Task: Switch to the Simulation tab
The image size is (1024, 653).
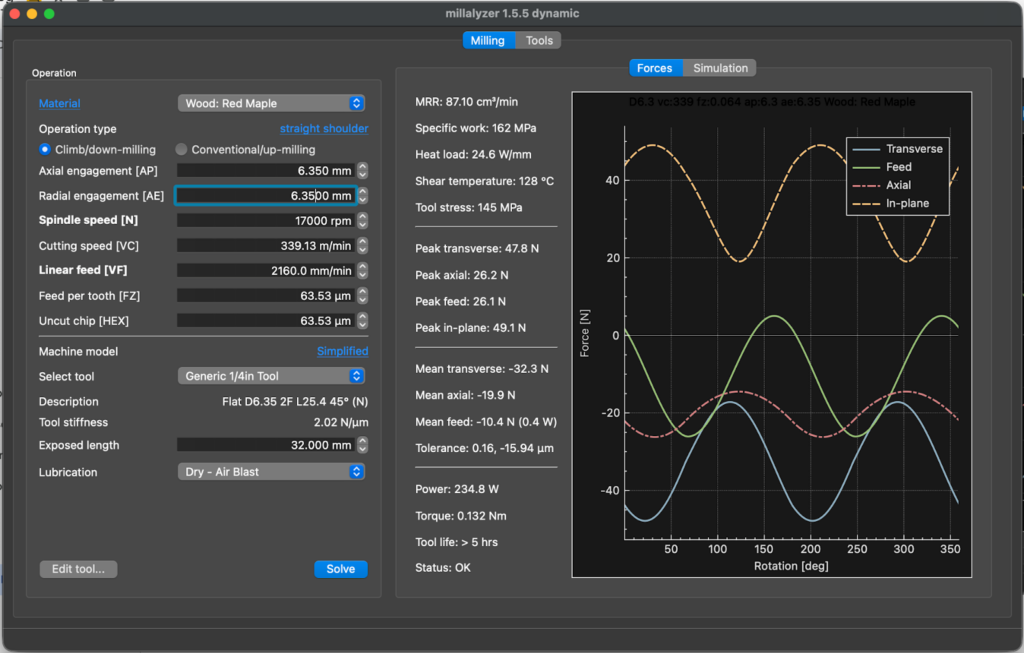Action: 720,68
